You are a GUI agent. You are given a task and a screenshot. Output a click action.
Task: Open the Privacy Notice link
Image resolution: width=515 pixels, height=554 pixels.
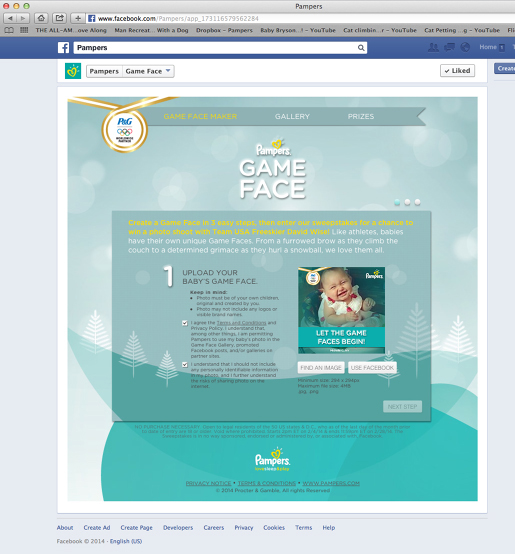(208, 483)
